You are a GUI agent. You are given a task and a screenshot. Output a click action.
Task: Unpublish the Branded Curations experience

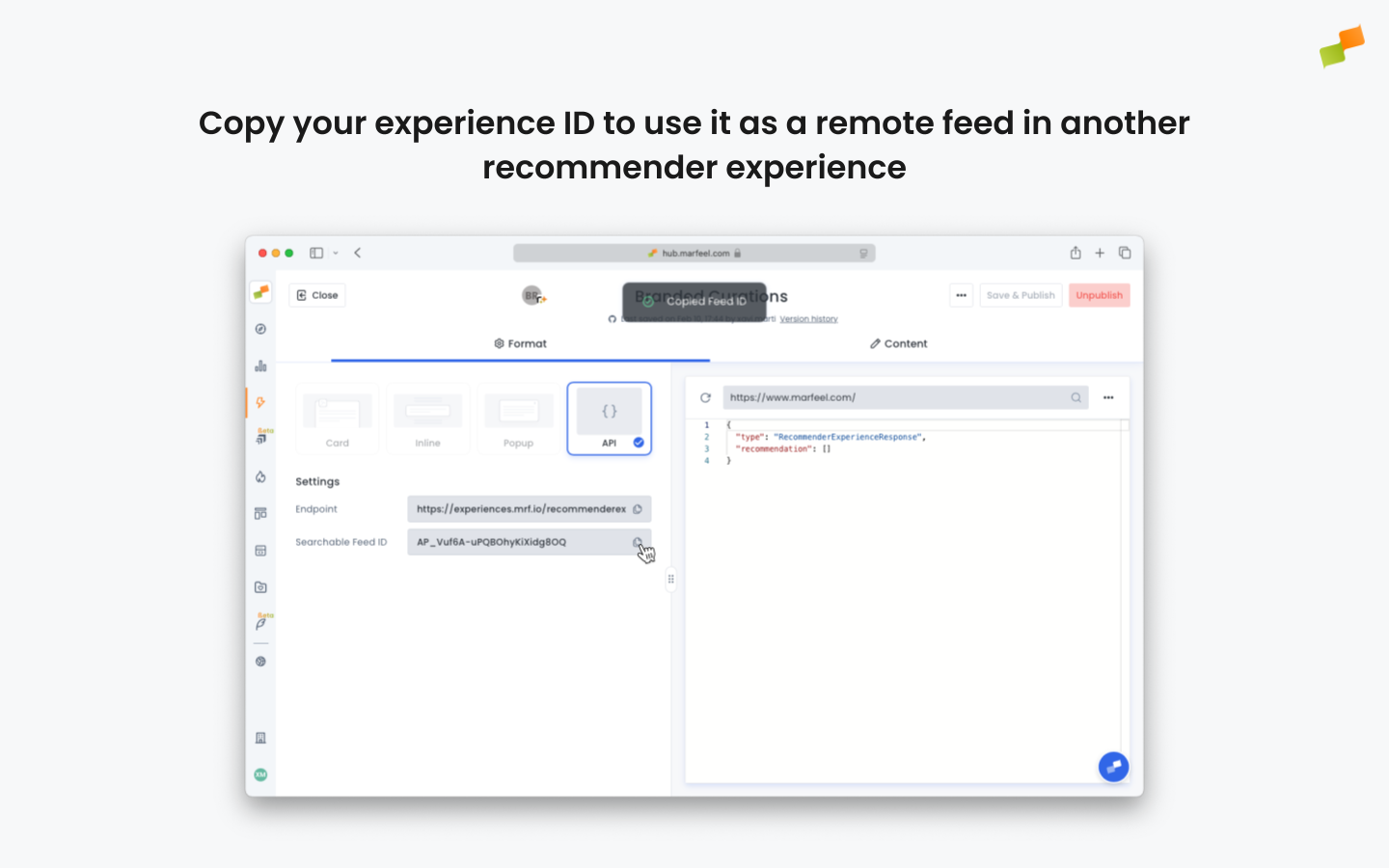(x=1099, y=295)
